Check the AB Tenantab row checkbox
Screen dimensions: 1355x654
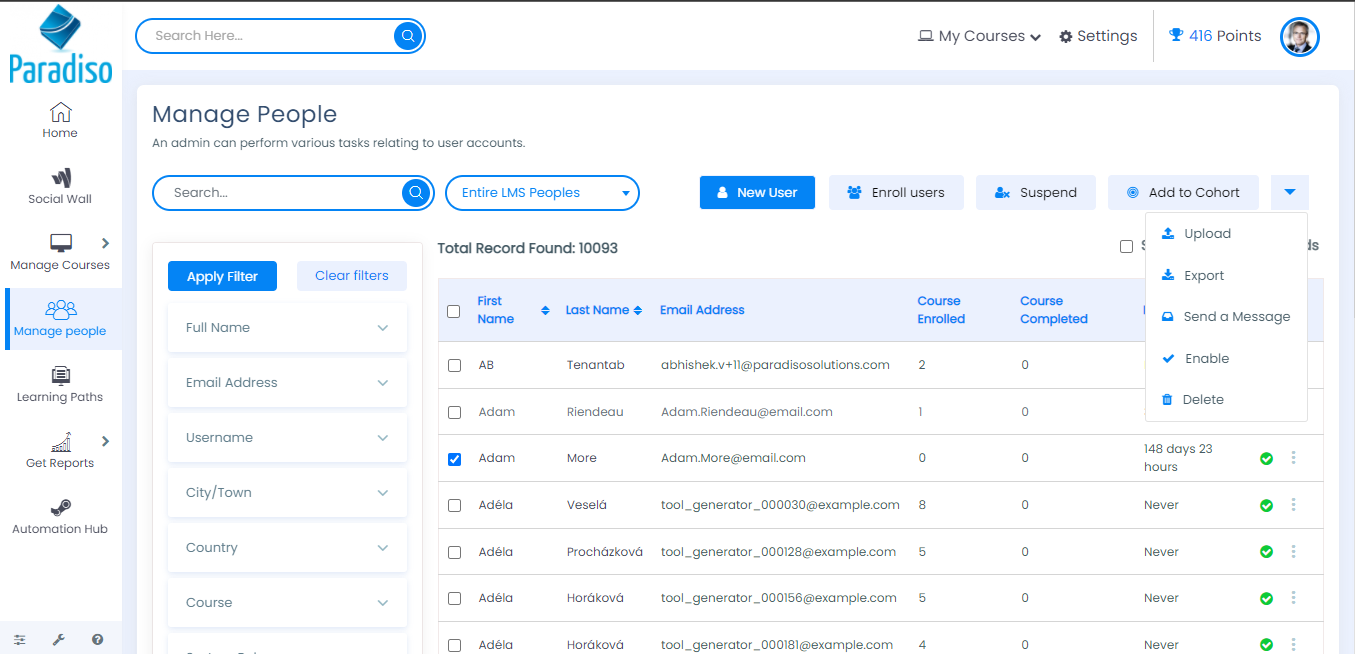point(454,366)
